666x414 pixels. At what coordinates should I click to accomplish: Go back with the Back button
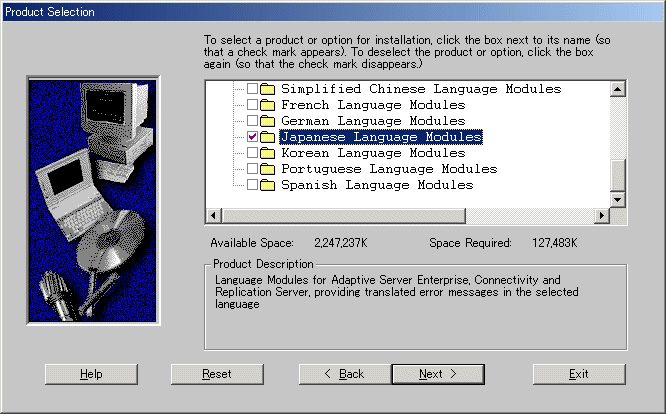tap(344, 374)
